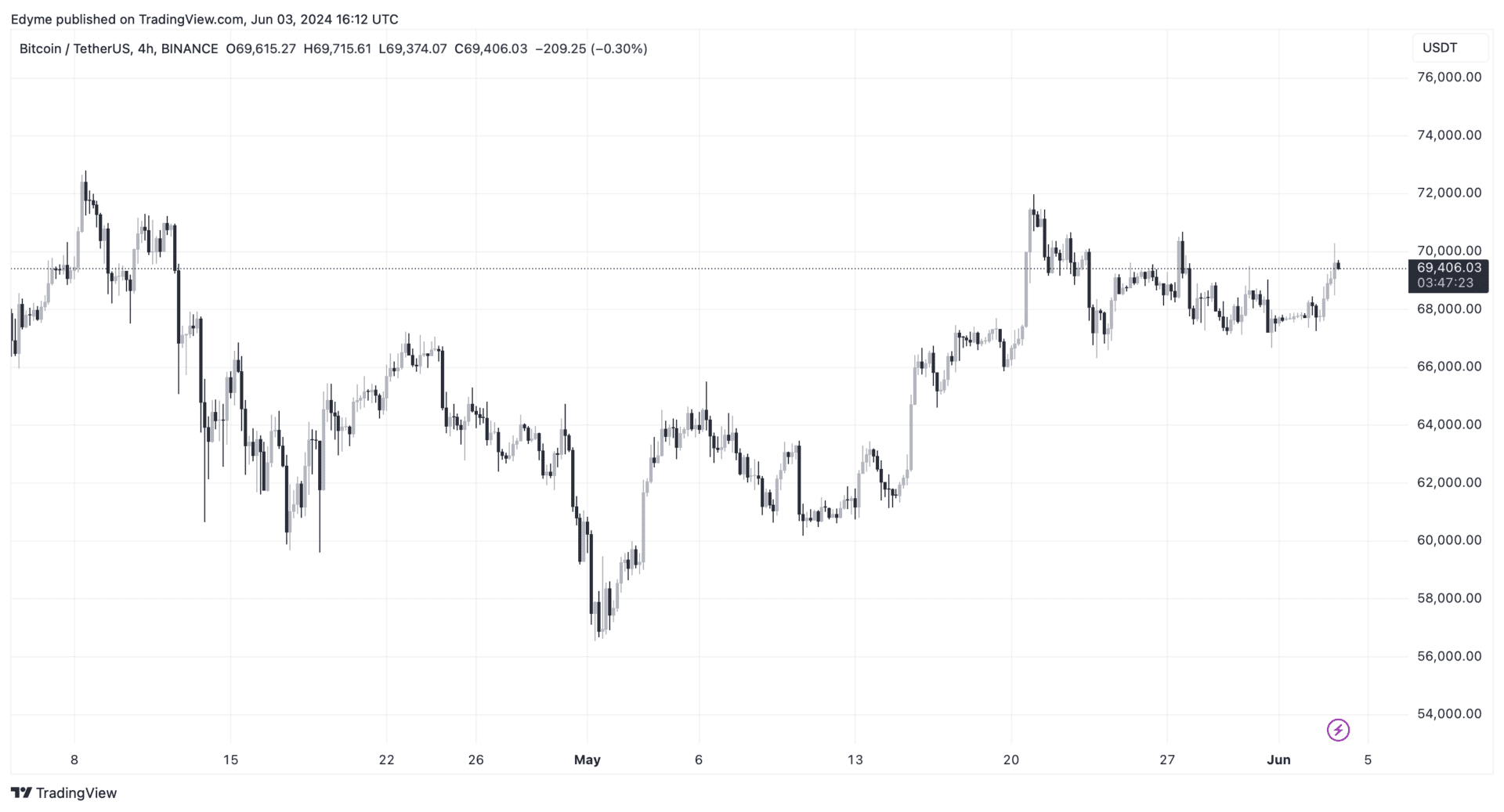Click the open value O69,615.27
The width and height of the screenshot is (1504, 812).
261,49
